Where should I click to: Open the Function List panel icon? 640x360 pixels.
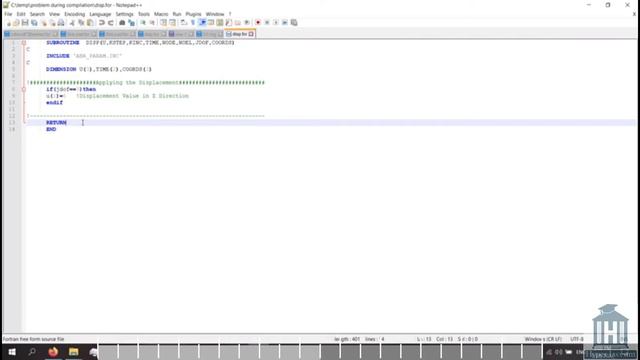229,23
